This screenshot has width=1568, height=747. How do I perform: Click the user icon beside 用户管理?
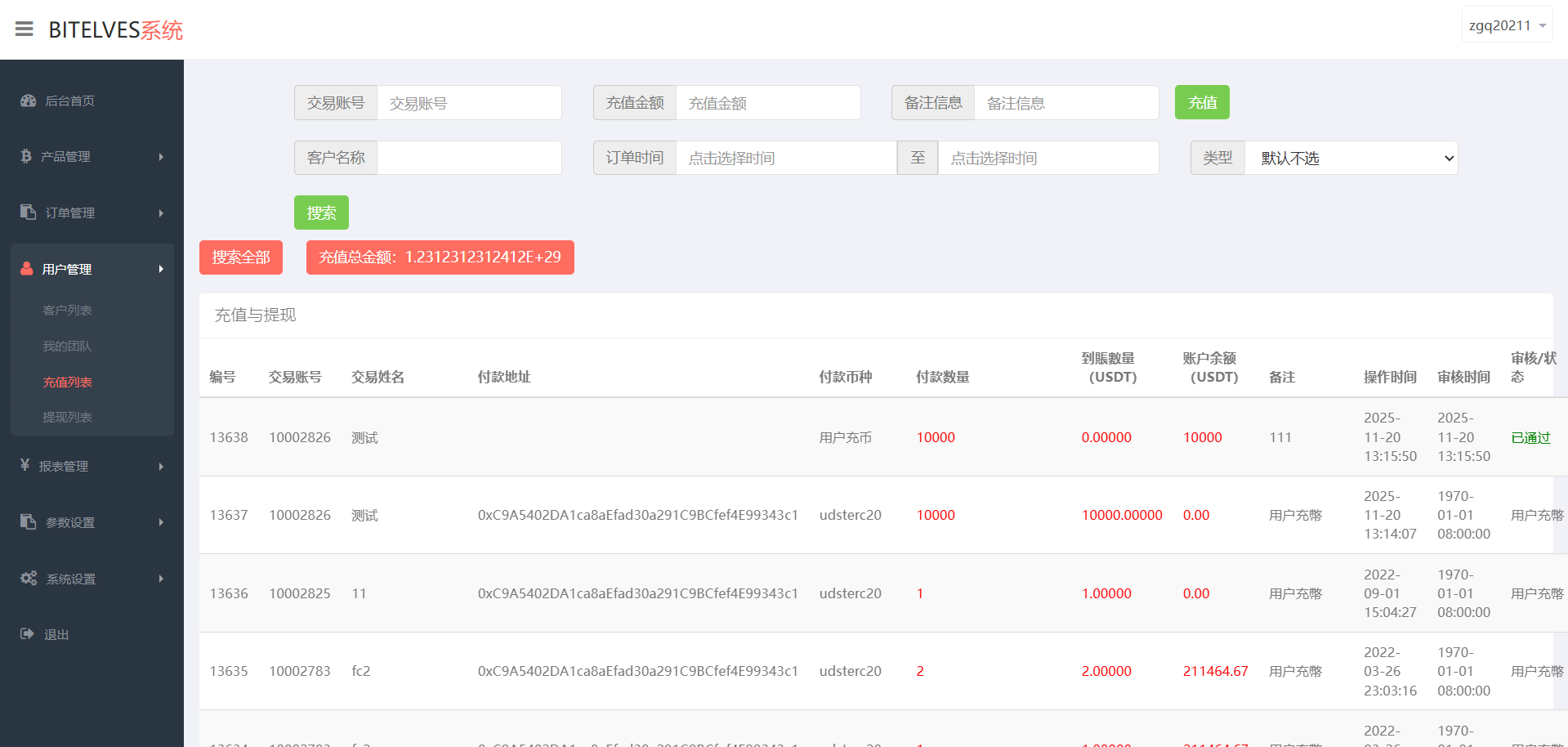click(27, 269)
